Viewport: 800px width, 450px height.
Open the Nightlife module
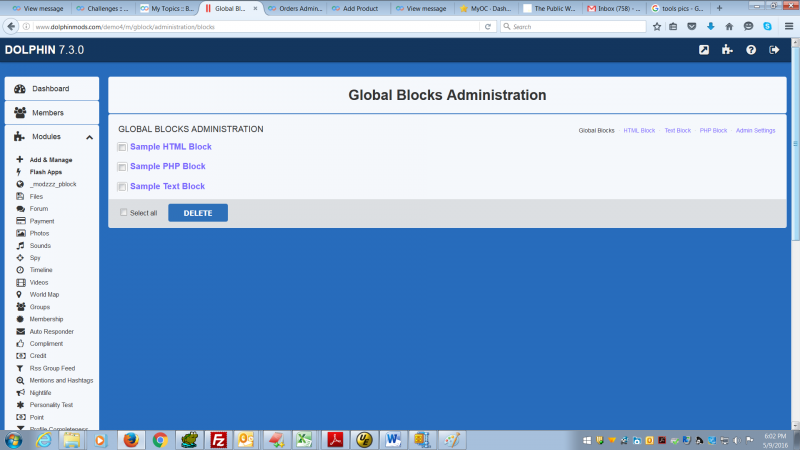point(40,392)
